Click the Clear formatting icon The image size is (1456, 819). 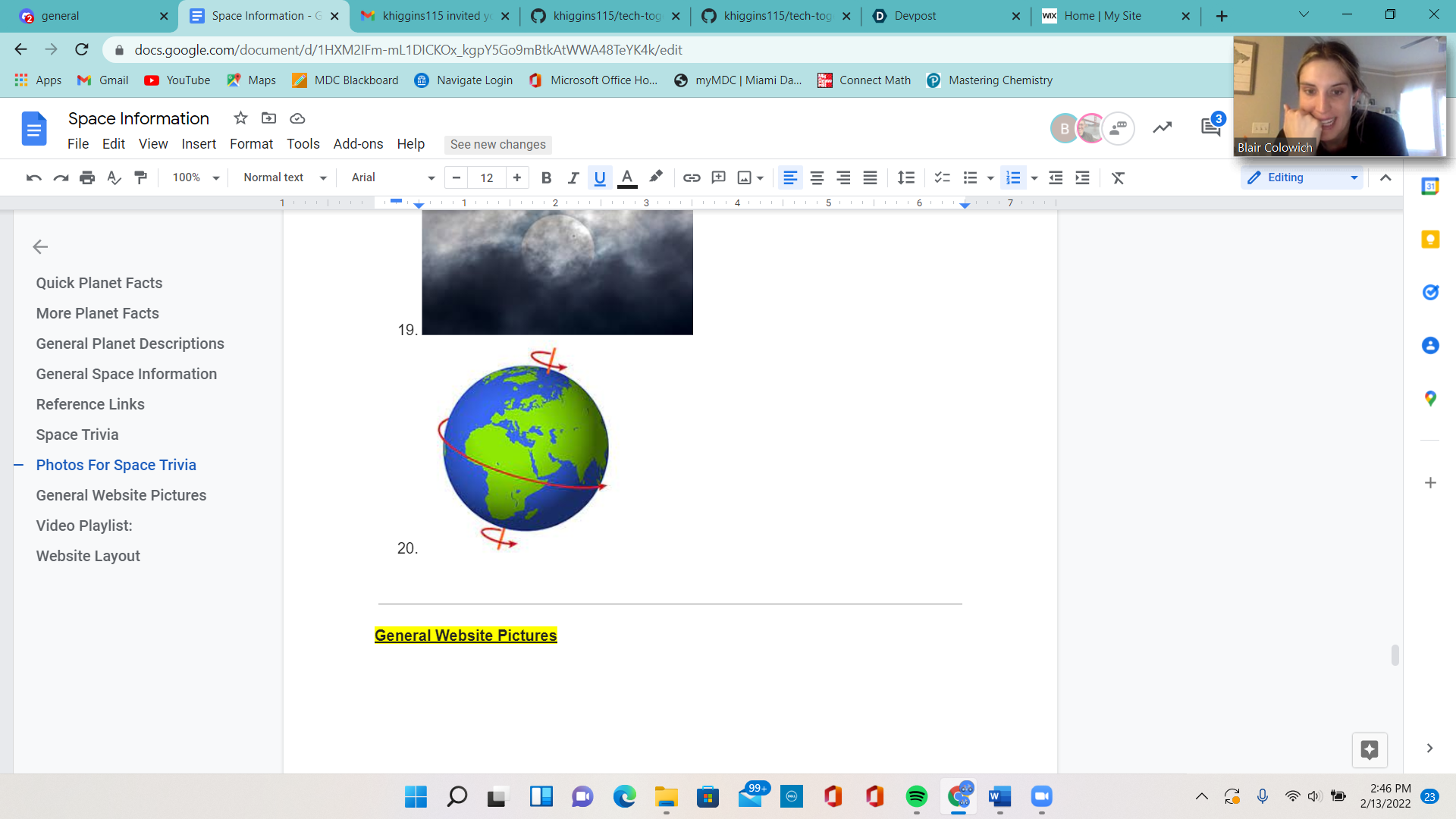1118,177
